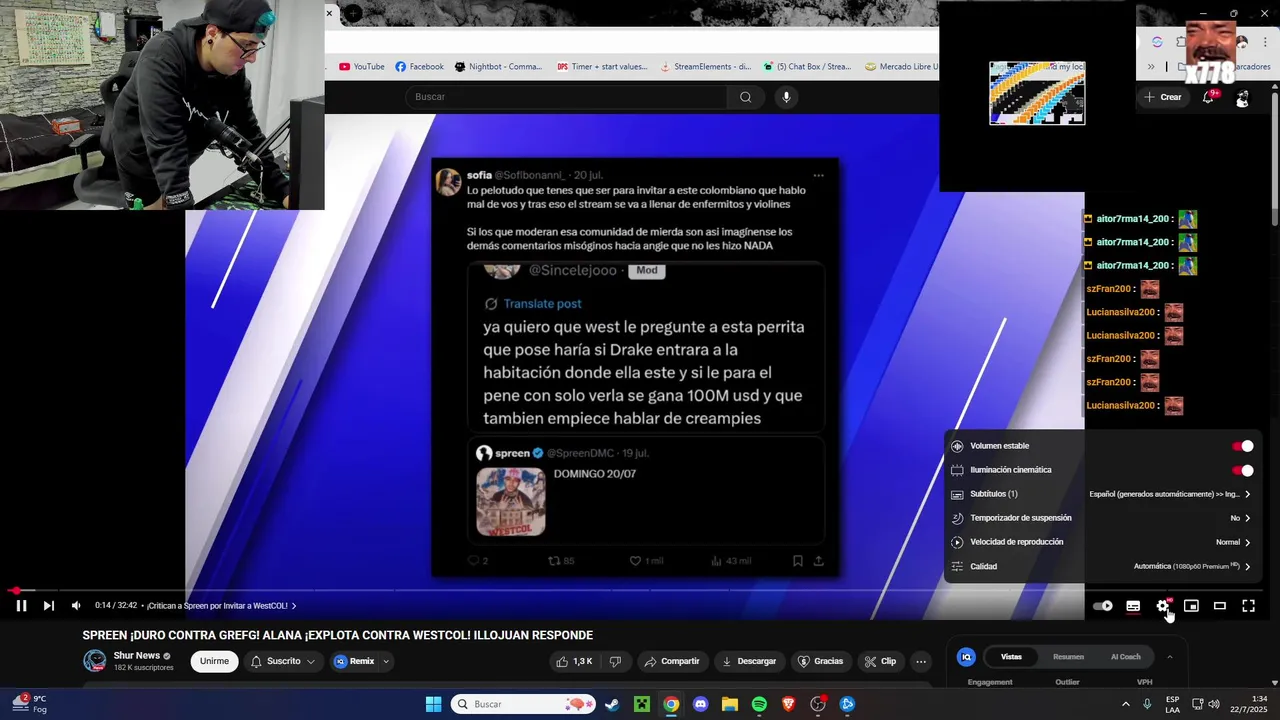The width and height of the screenshot is (1280, 720).
Task: Open File Explorer from the taskbar
Action: point(729,704)
